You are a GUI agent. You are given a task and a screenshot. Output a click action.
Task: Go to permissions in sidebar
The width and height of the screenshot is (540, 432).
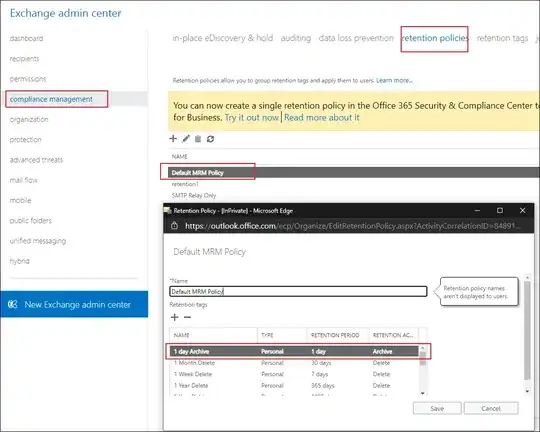tap(28, 79)
